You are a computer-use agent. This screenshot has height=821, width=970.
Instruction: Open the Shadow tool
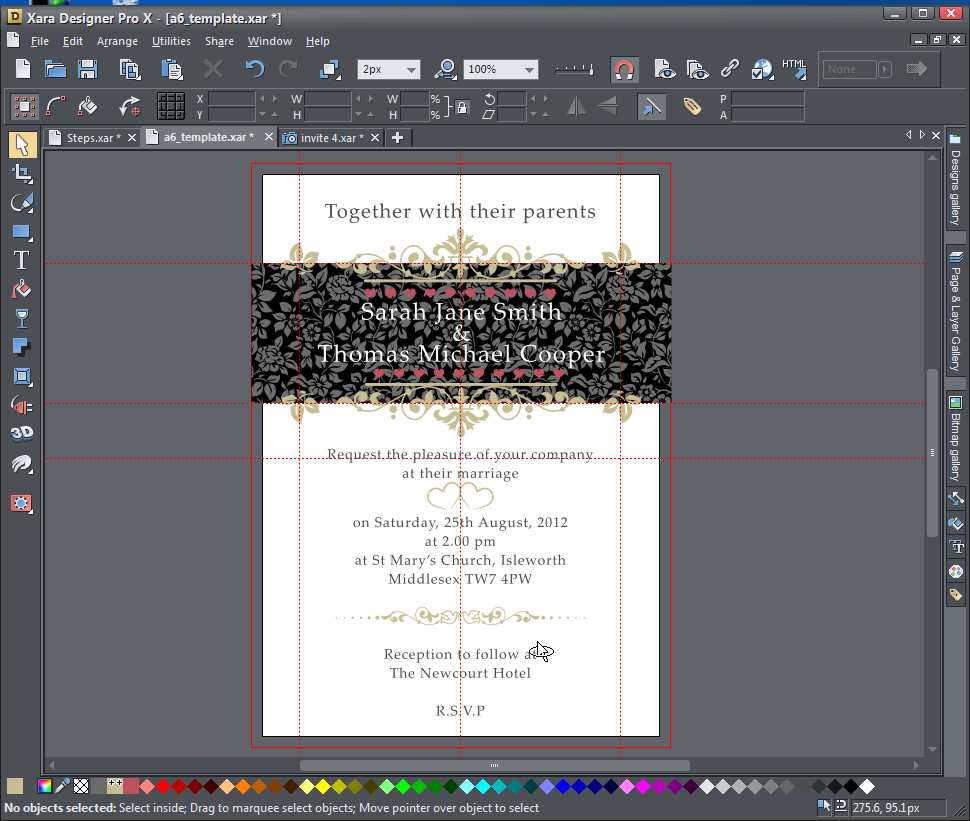[21, 347]
